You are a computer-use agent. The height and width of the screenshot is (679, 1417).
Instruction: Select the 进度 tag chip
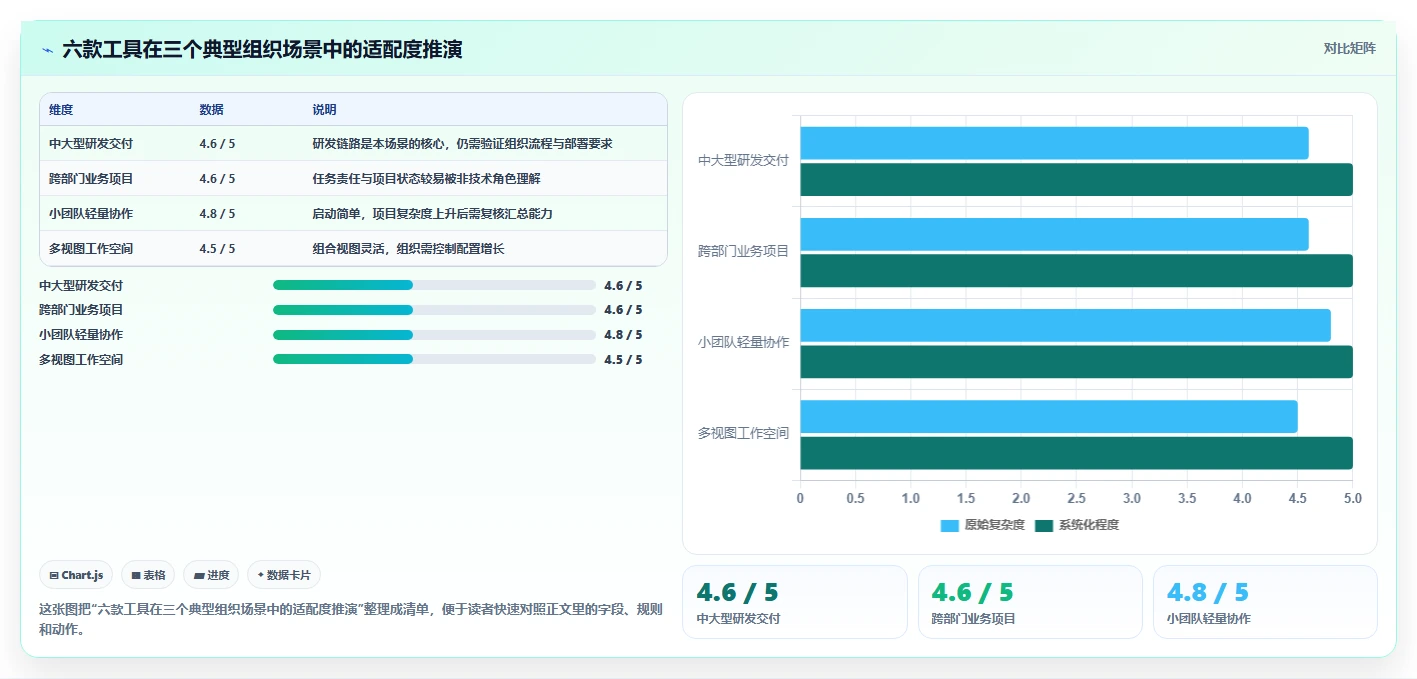coord(211,575)
